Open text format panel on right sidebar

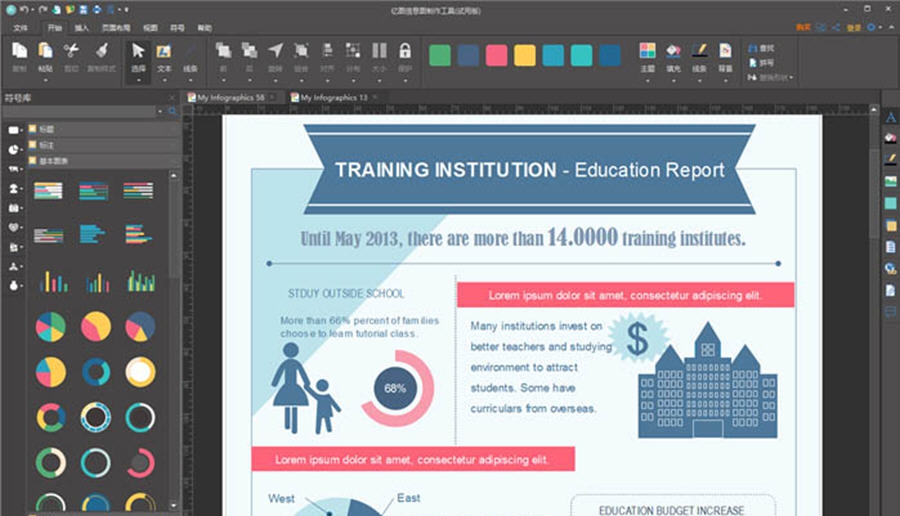click(890, 118)
